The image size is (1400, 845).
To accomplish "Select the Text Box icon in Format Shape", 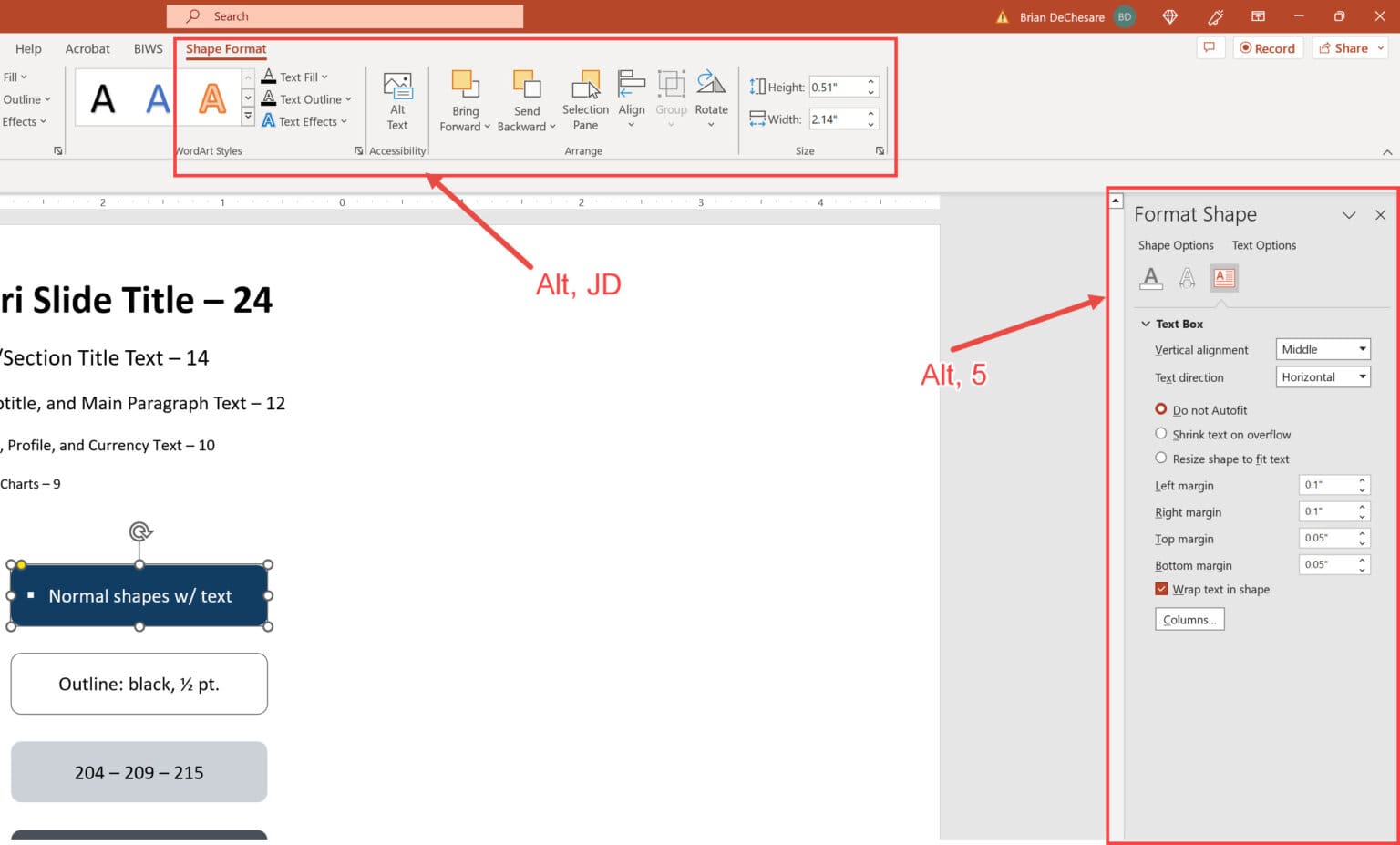I will [1223, 278].
